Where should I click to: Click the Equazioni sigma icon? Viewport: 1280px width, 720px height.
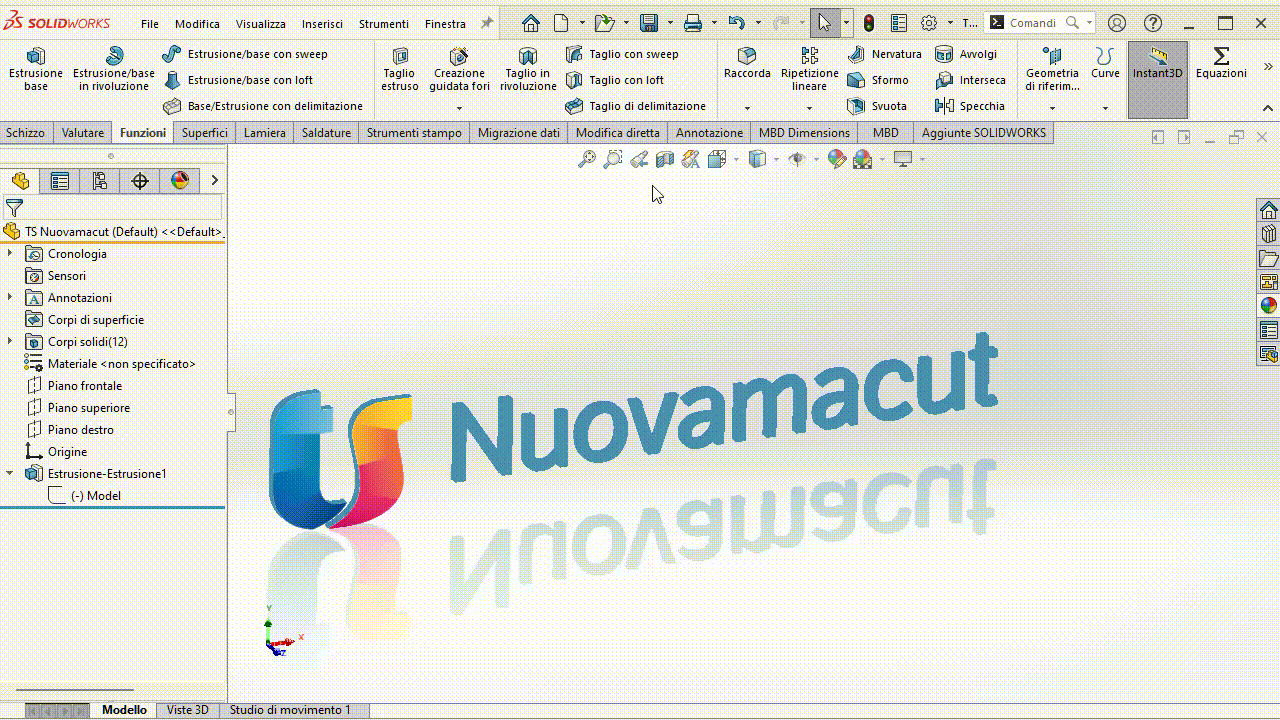pyautogui.click(x=1221, y=56)
